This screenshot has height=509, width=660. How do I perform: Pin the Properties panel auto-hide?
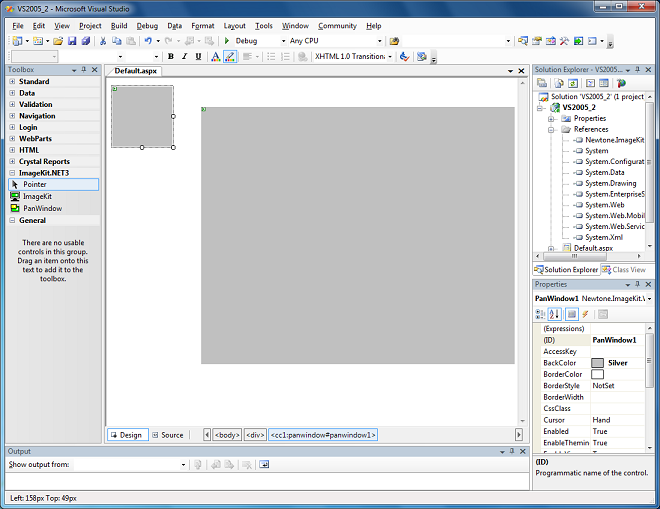(x=638, y=284)
